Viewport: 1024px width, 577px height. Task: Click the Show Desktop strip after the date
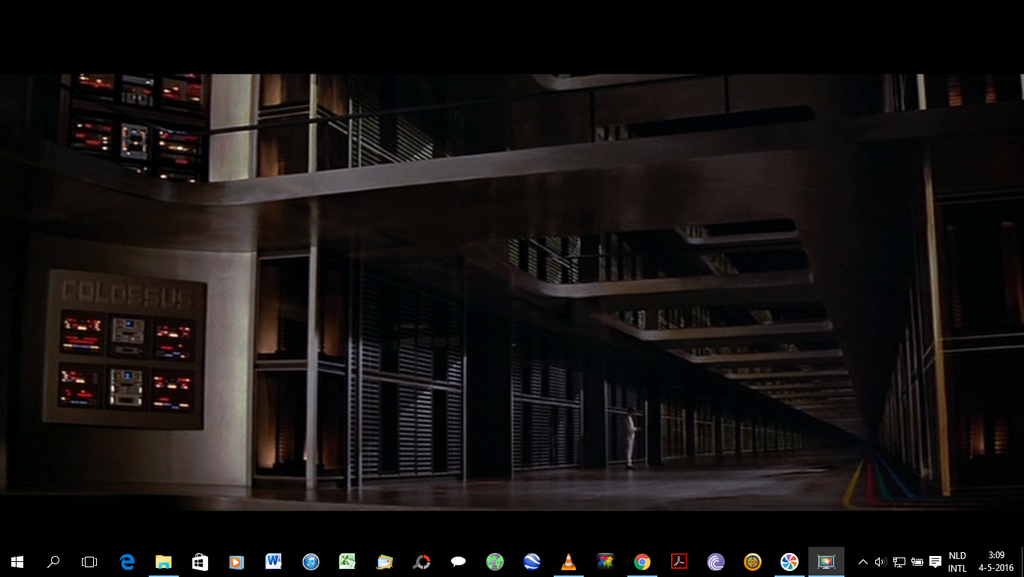coord(1021,562)
